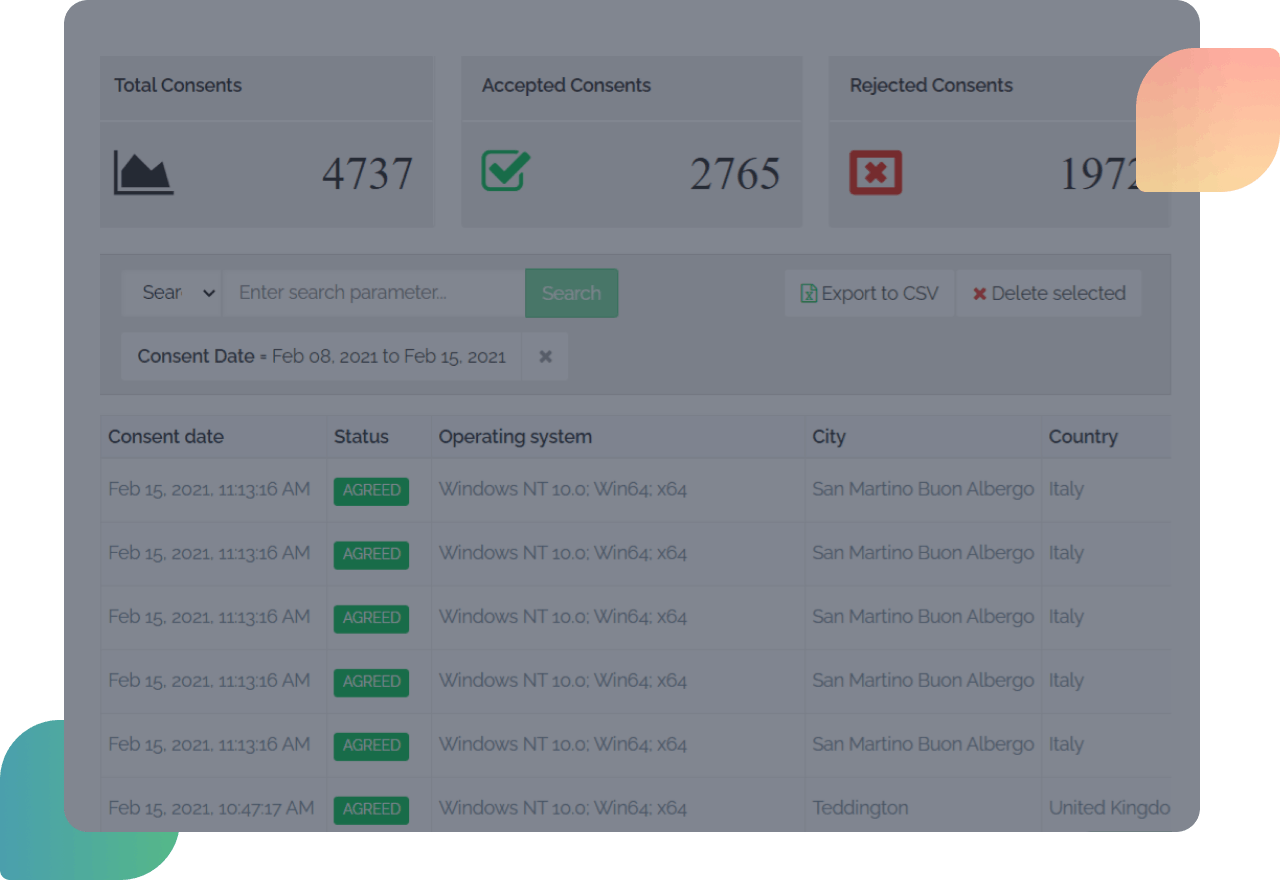Click the AGREED badge in Teddington row
1280x880 pixels.
(x=371, y=809)
